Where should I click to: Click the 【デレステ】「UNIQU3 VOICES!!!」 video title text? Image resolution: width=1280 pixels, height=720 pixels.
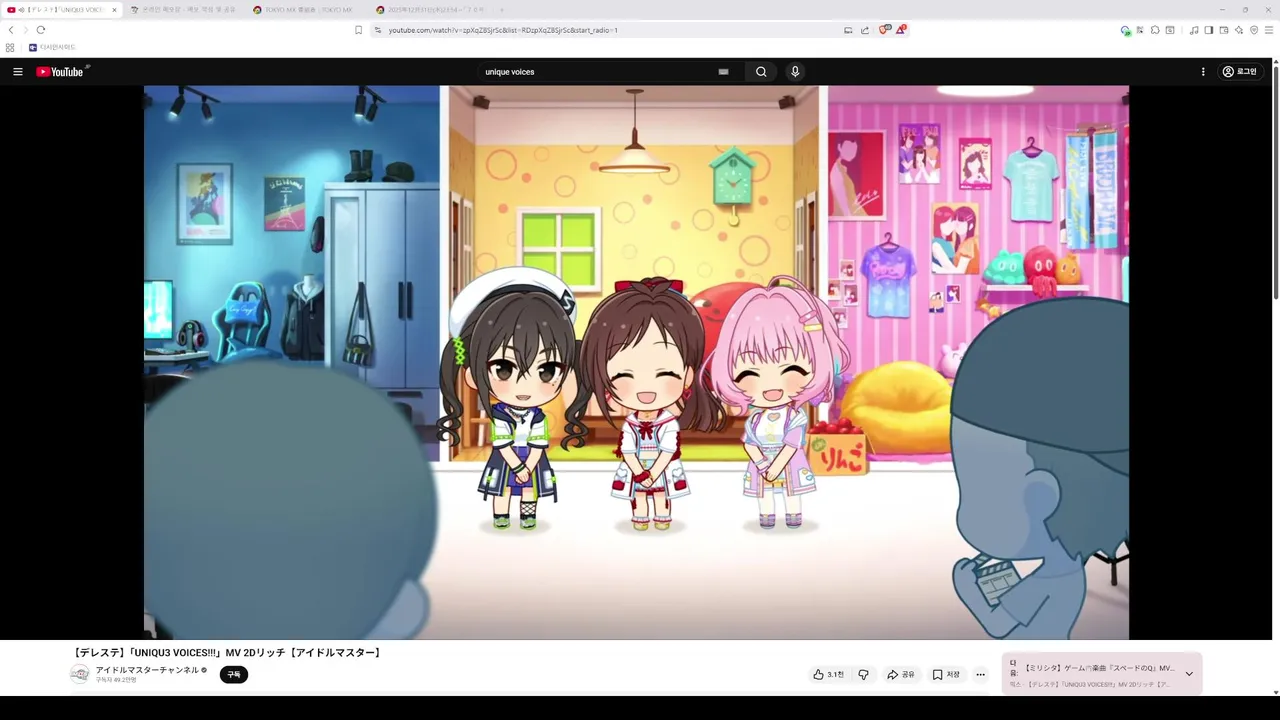point(227,653)
